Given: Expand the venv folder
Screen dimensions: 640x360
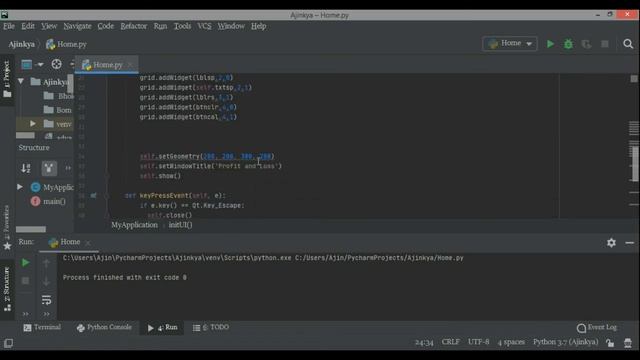Looking at the screenshot, I should click(33, 124).
